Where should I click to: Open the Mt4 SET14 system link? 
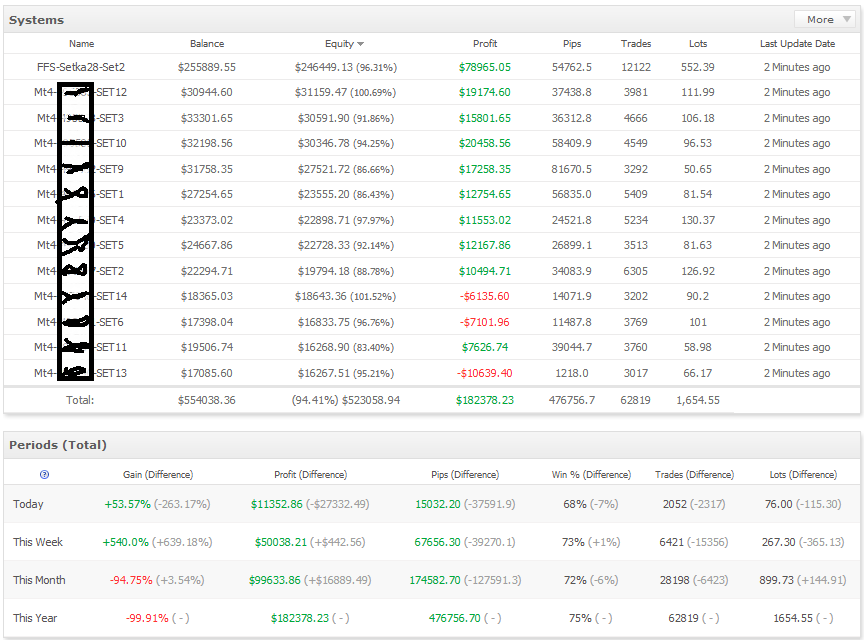click(x=80, y=296)
